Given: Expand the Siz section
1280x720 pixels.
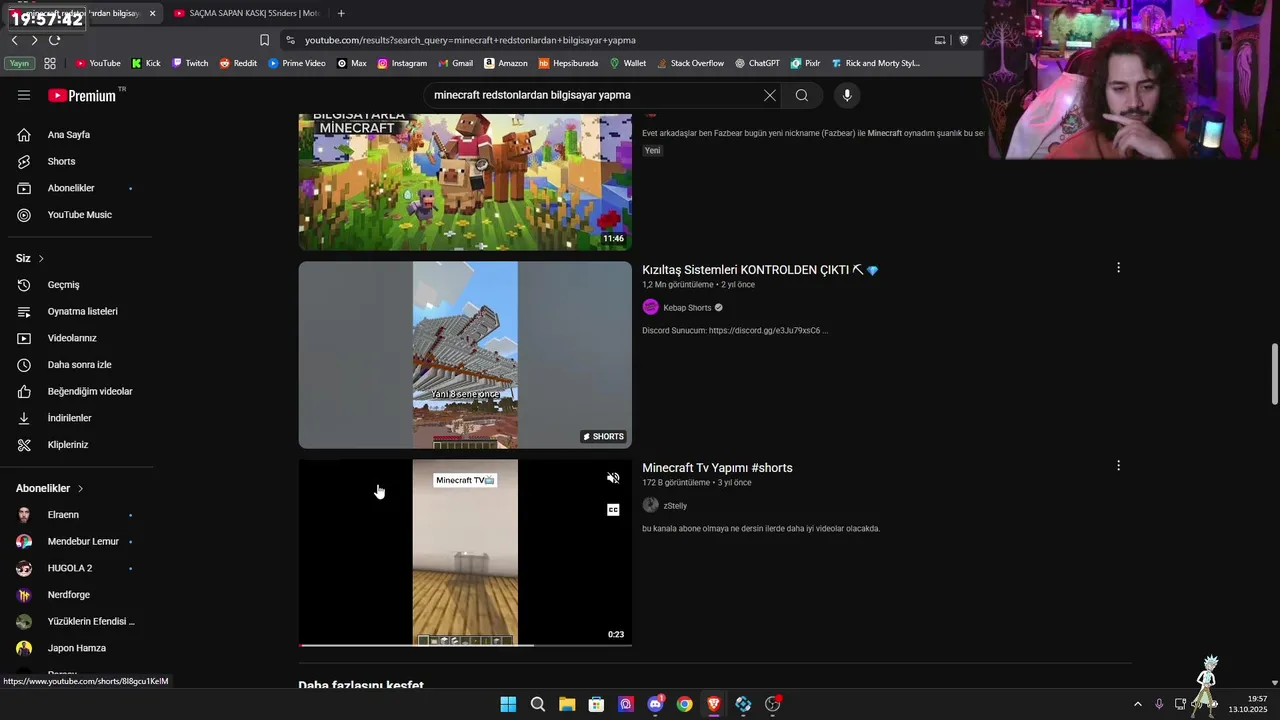Looking at the screenshot, I should [30, 258].
